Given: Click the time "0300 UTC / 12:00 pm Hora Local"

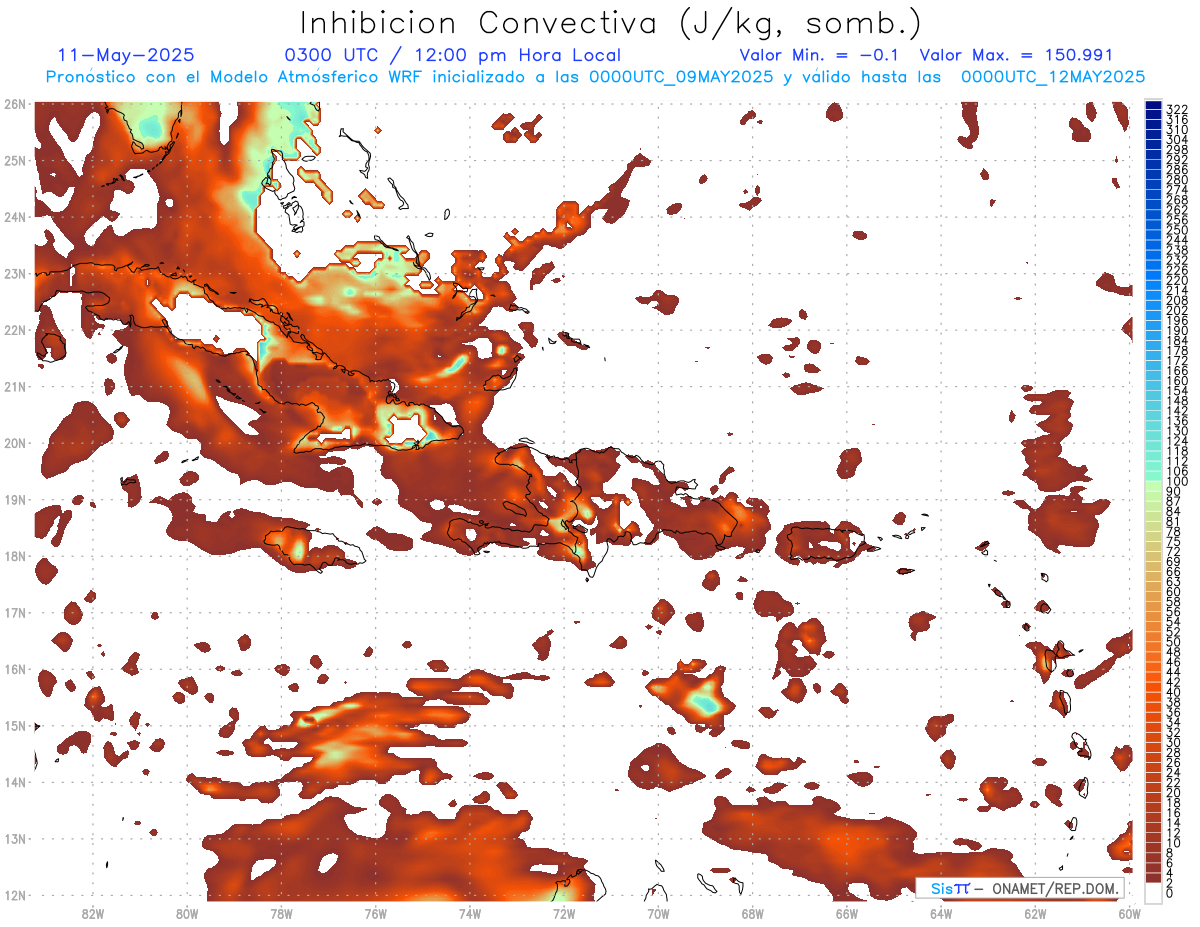Looking at the screenshot, I should tap(453, 56).
